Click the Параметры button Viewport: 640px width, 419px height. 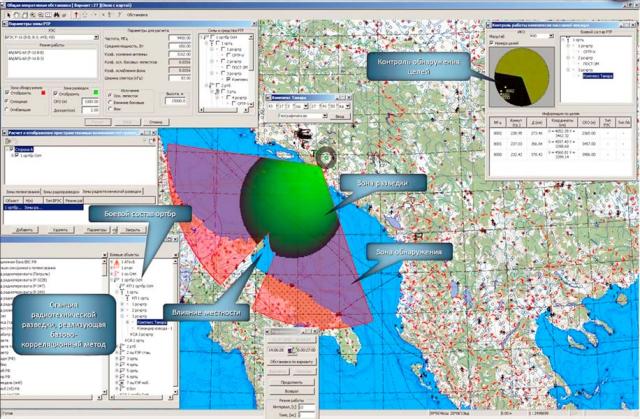96,230
